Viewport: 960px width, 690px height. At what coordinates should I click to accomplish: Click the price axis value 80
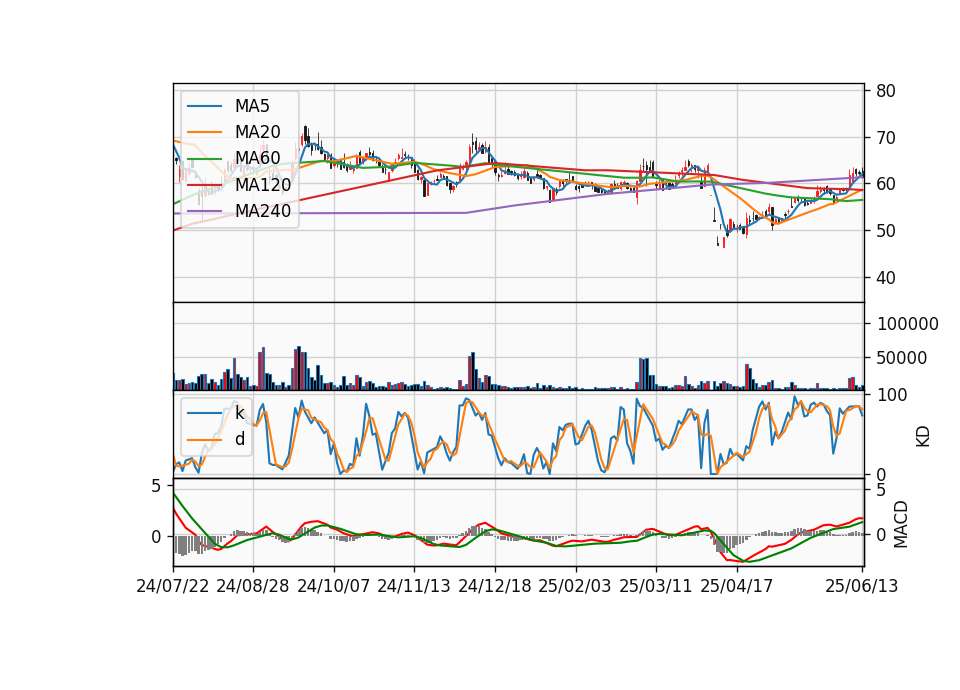pos(885,91)
